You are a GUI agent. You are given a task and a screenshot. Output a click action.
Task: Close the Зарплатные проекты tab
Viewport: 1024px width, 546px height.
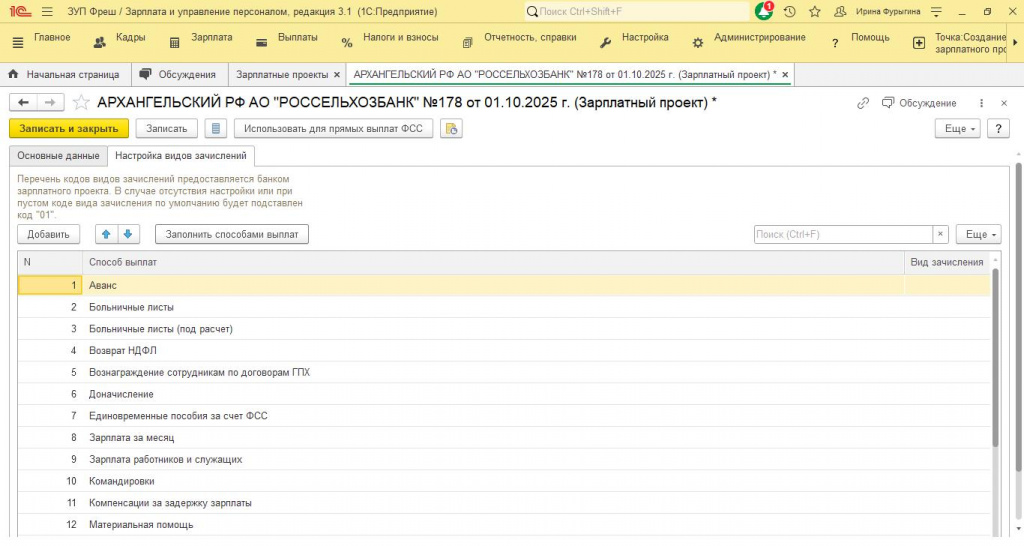click(x=337, y=74)
